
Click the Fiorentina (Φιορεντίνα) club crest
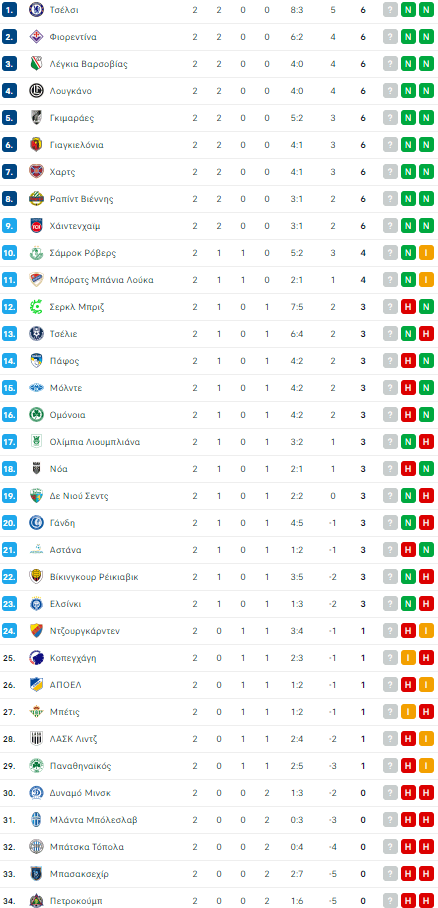coord(36,37)
